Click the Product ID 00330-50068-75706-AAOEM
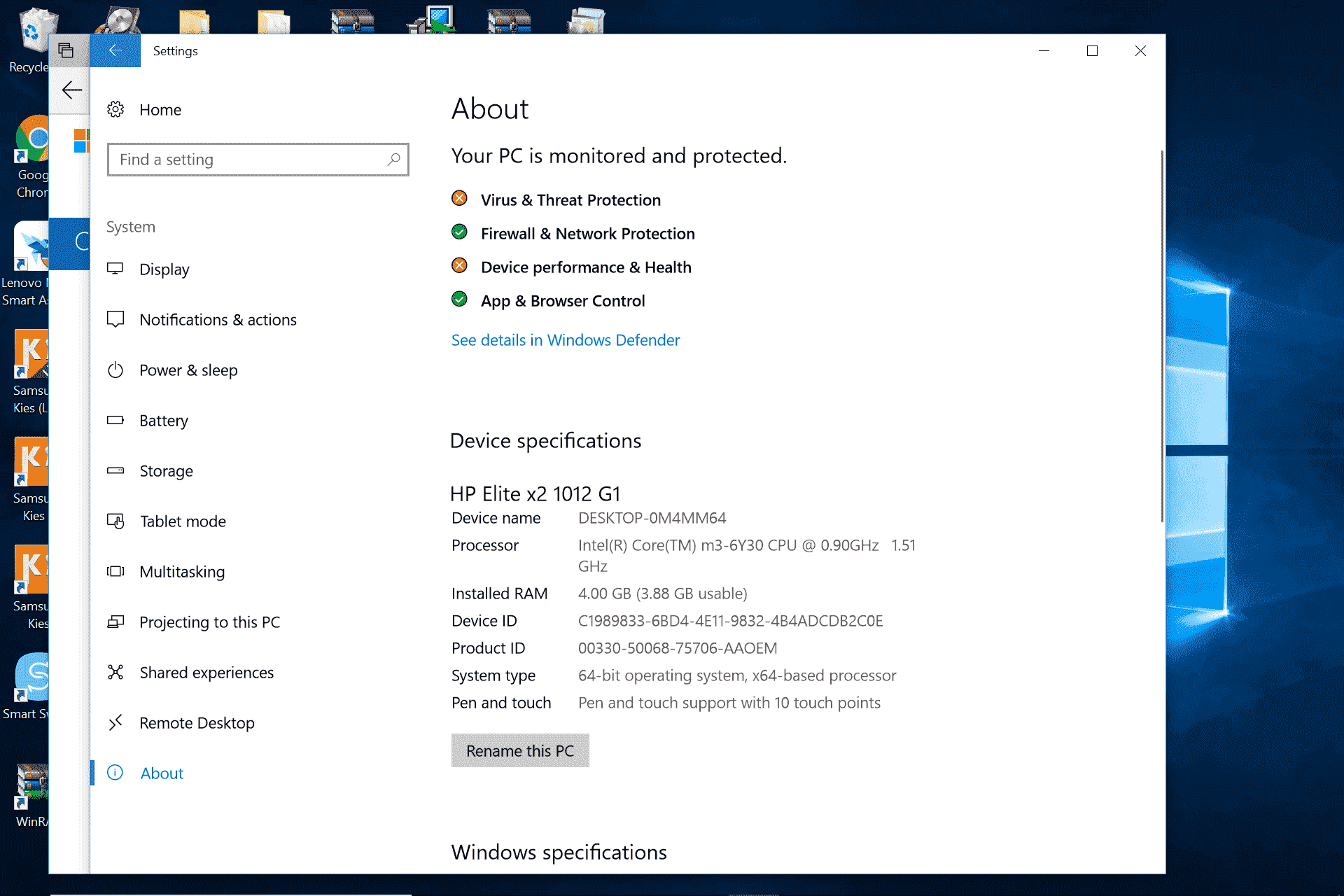 [678, 648]
